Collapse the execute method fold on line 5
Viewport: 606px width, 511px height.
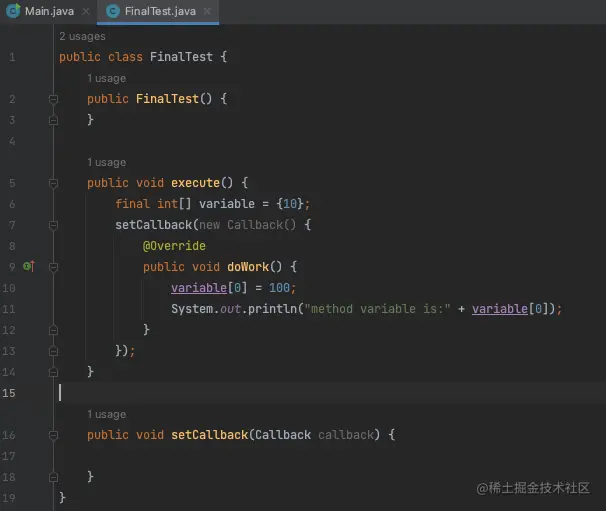(x=53, y=183)
